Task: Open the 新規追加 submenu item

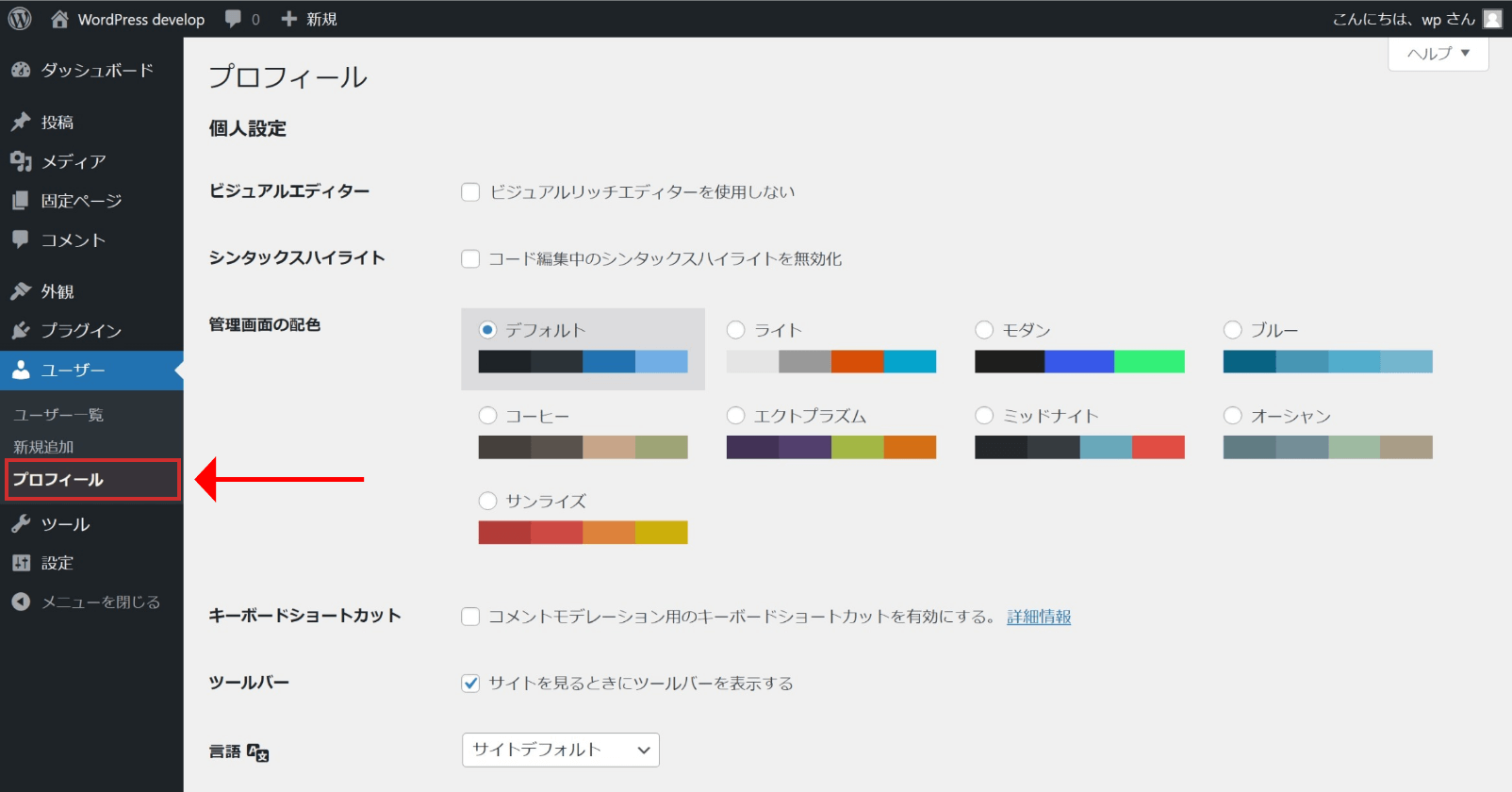Action: (43, 447)
